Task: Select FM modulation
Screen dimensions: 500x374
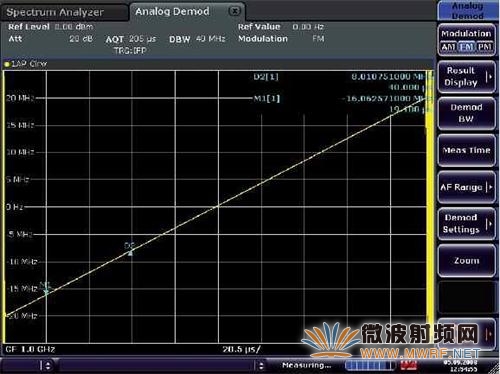Action: click(466, 47)
